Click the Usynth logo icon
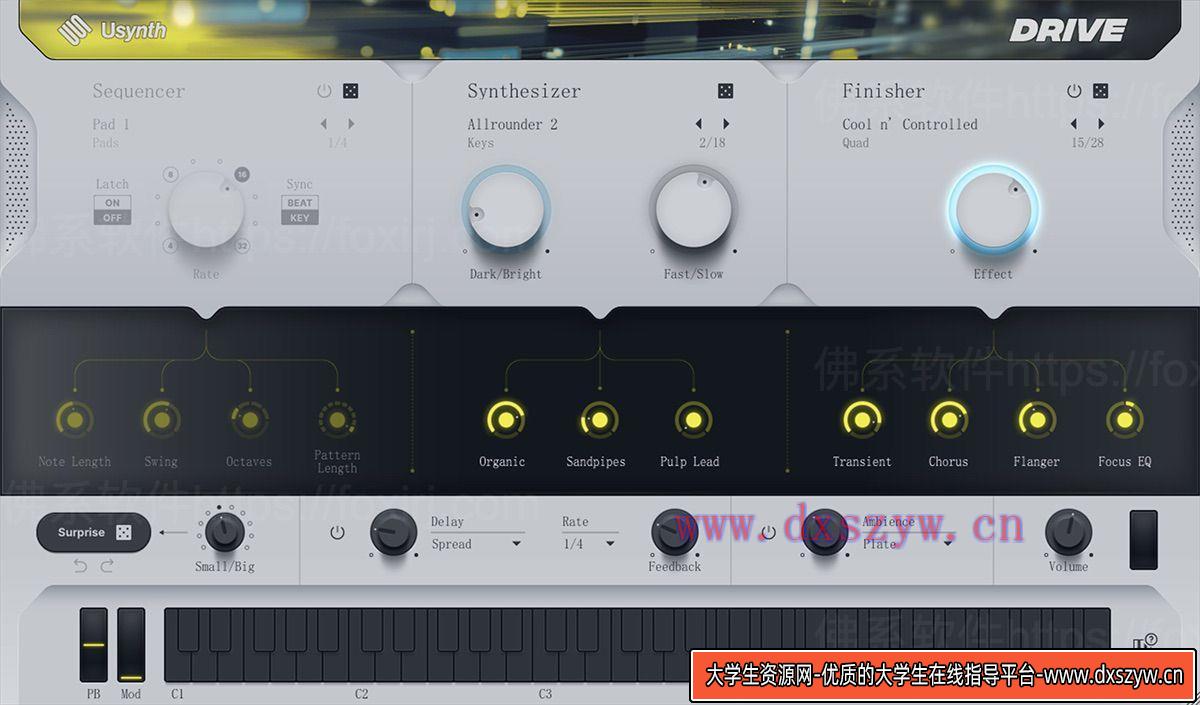This screenshot has width=1200, height=705. click(74, 30)
